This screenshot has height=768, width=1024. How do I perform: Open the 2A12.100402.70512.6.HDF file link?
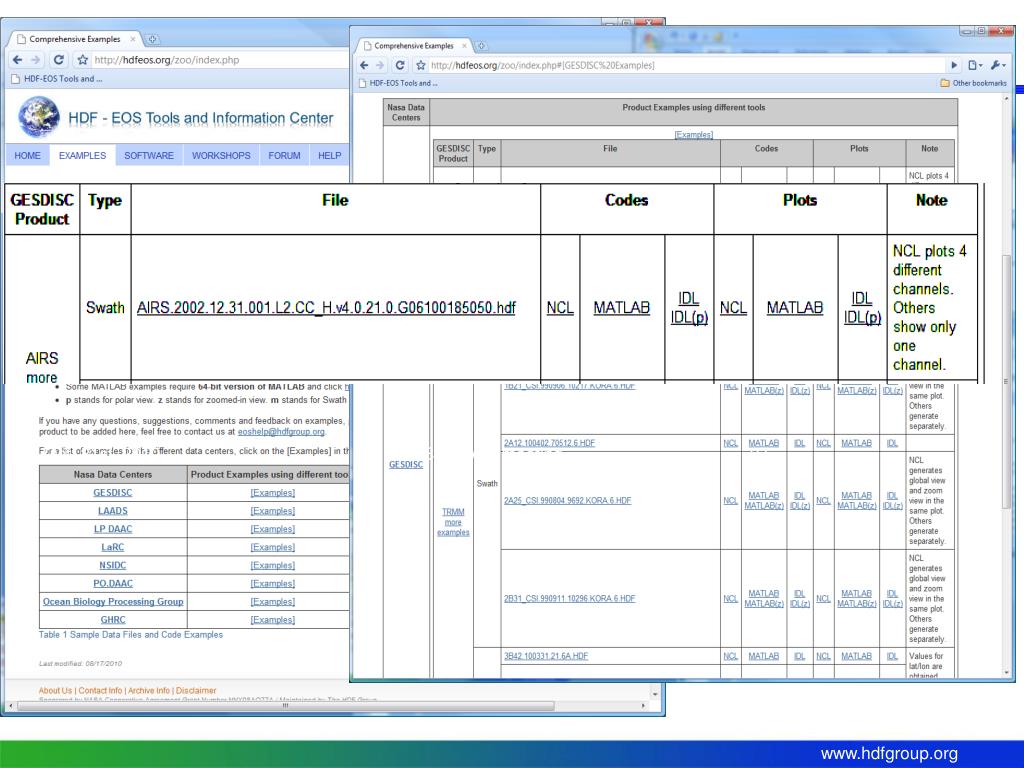click(549, 443)
